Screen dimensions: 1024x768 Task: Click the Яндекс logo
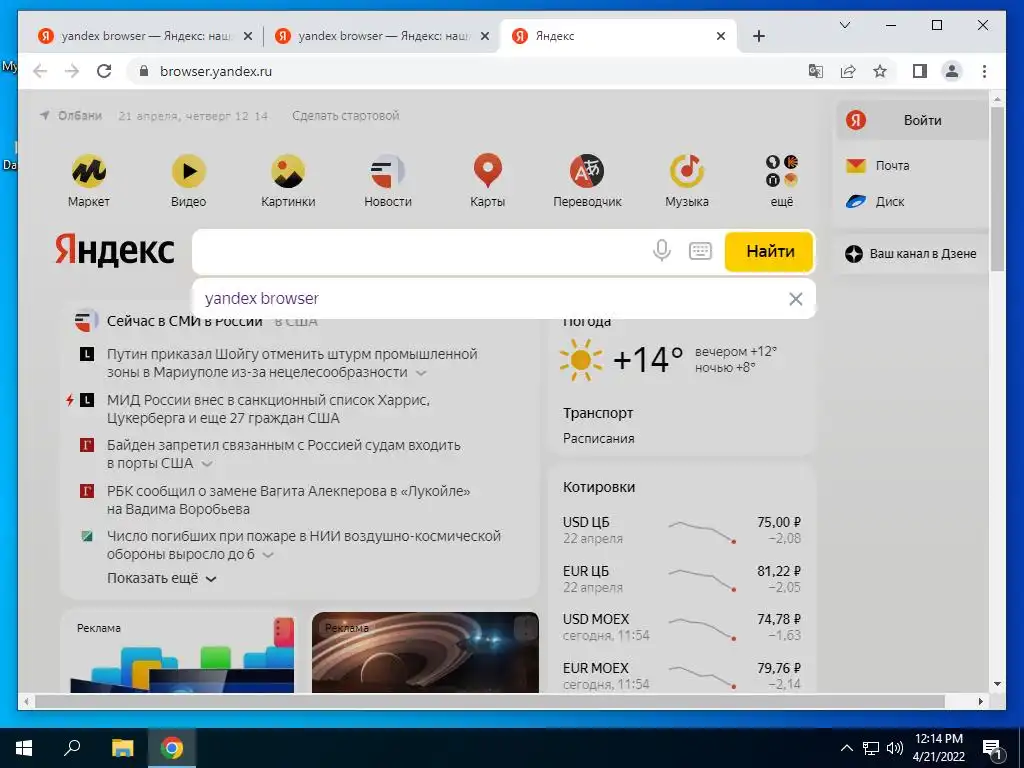coord(114,250)
